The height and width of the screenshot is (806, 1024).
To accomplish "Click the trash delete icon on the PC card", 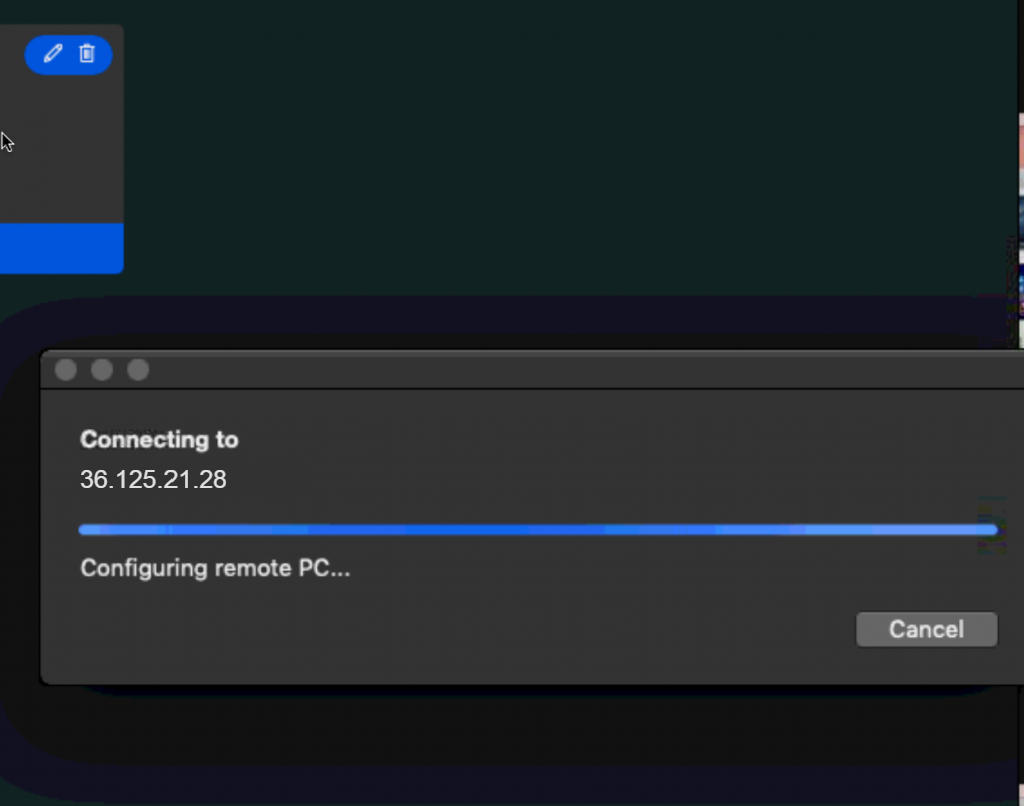I will click(87, 54).
